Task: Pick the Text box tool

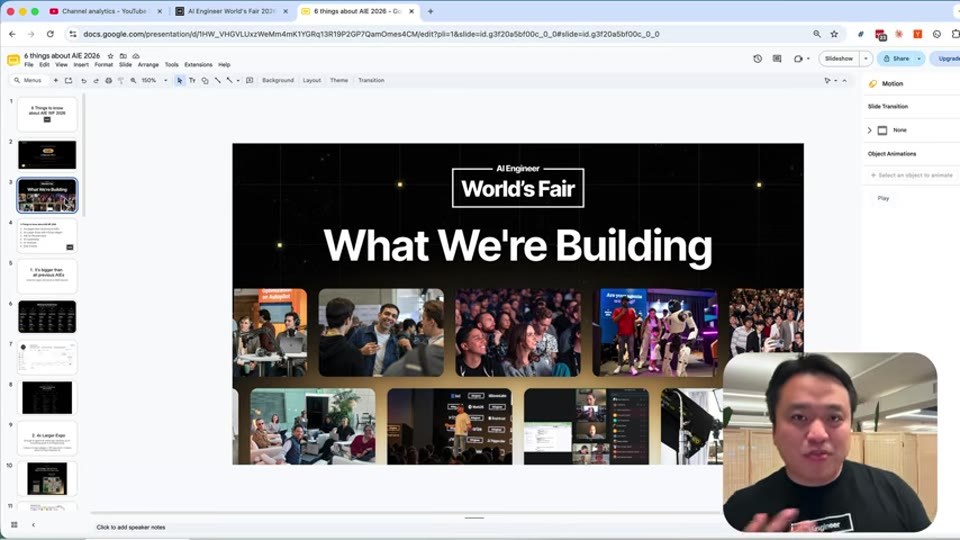Action: (192, 80)
